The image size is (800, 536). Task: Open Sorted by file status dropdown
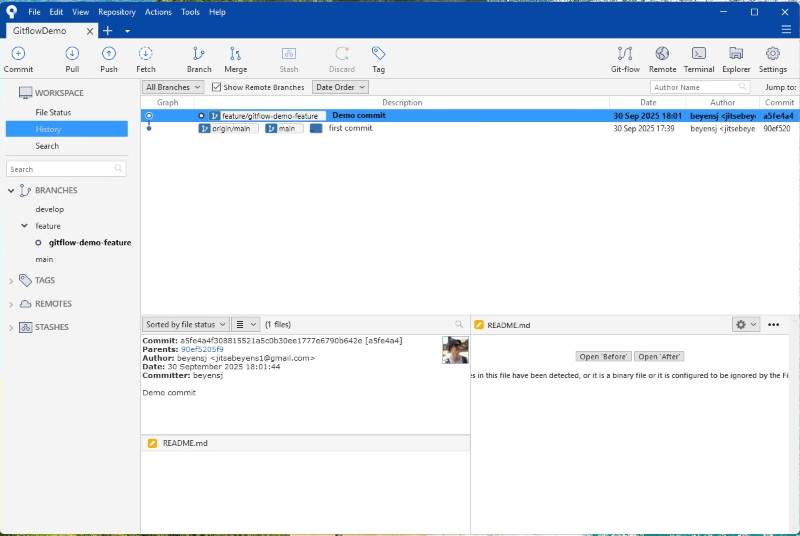point(184,324)
